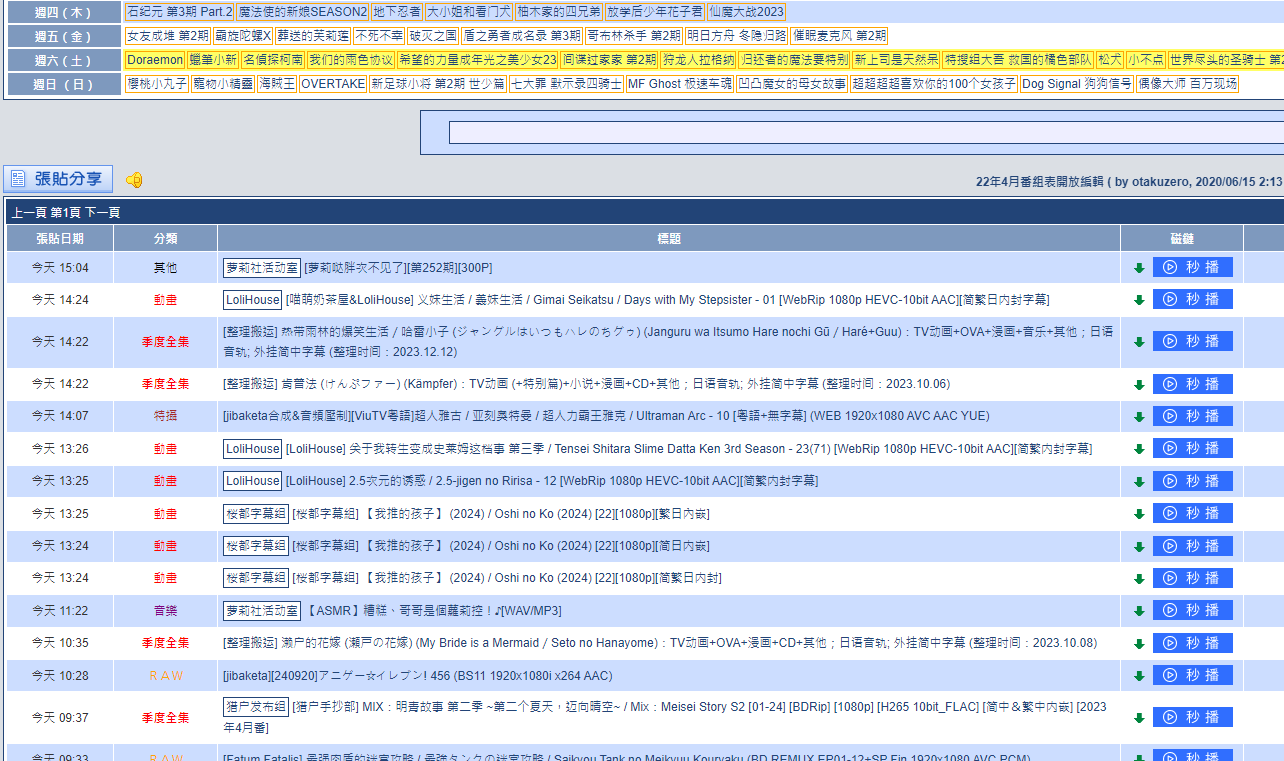The width and height of the screenshot is (1284, 761).
Task: Play 秒播 for Ultraman Arc 10
Action: coord(1193,415)
